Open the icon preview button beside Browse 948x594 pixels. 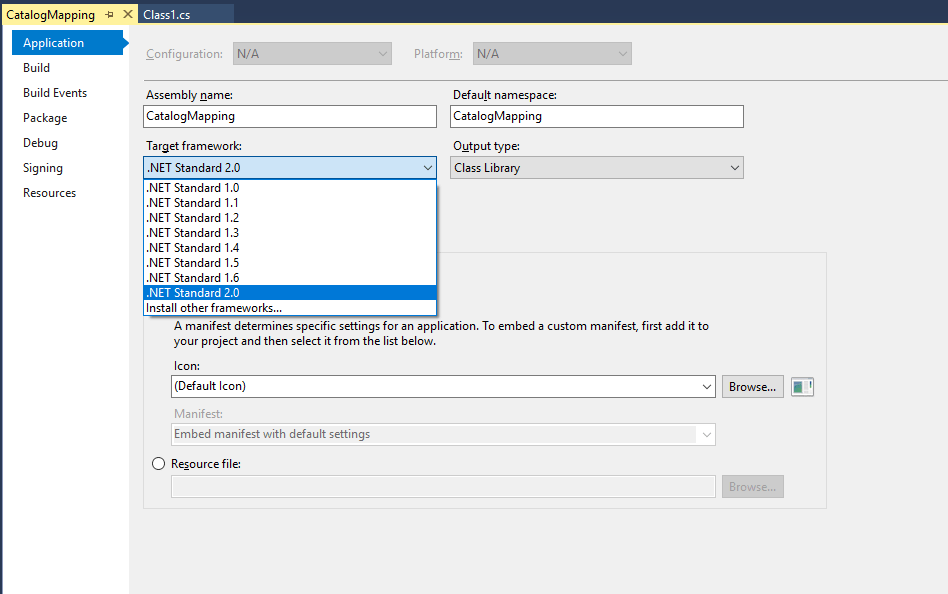pos(802,386)
